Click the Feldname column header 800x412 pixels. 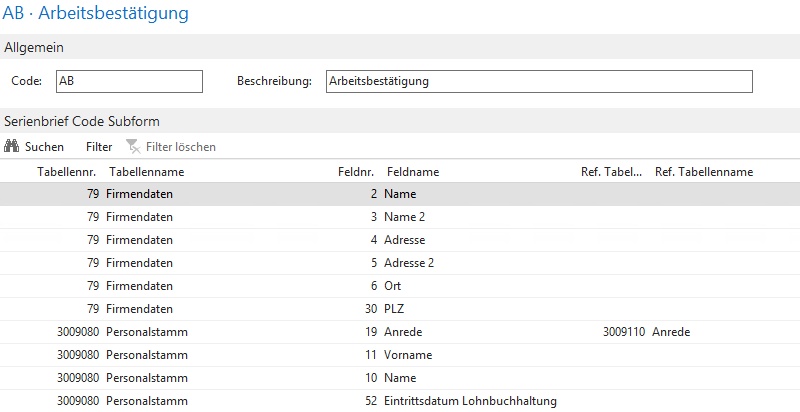[x=412, y=172]
